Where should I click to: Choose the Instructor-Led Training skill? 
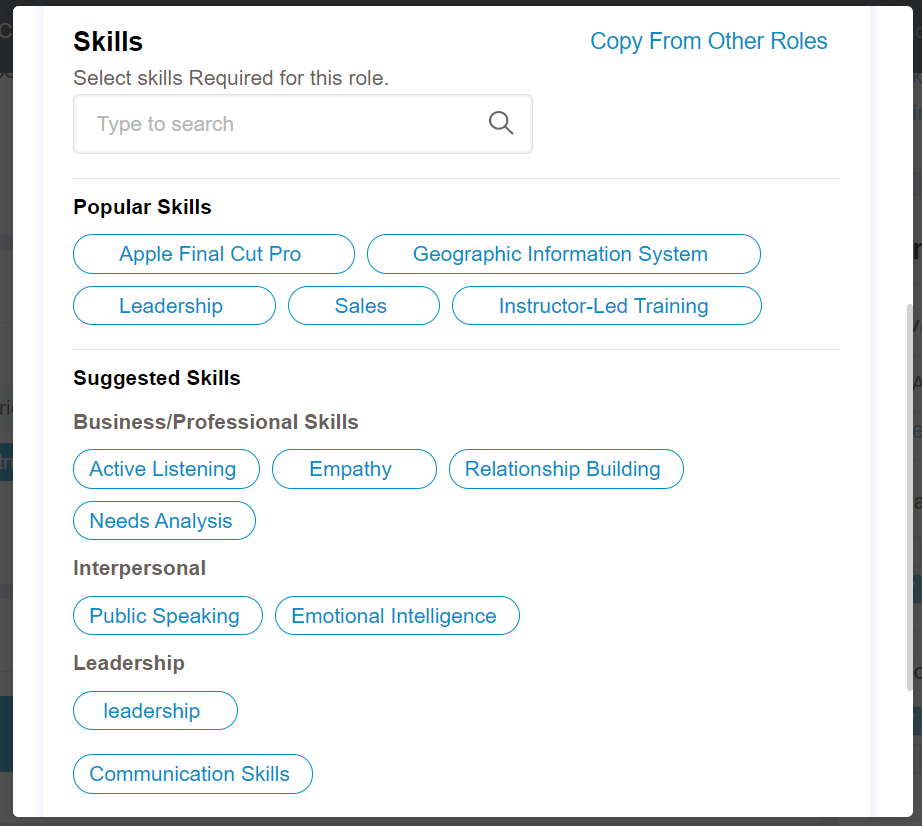(x=606, y=305)
